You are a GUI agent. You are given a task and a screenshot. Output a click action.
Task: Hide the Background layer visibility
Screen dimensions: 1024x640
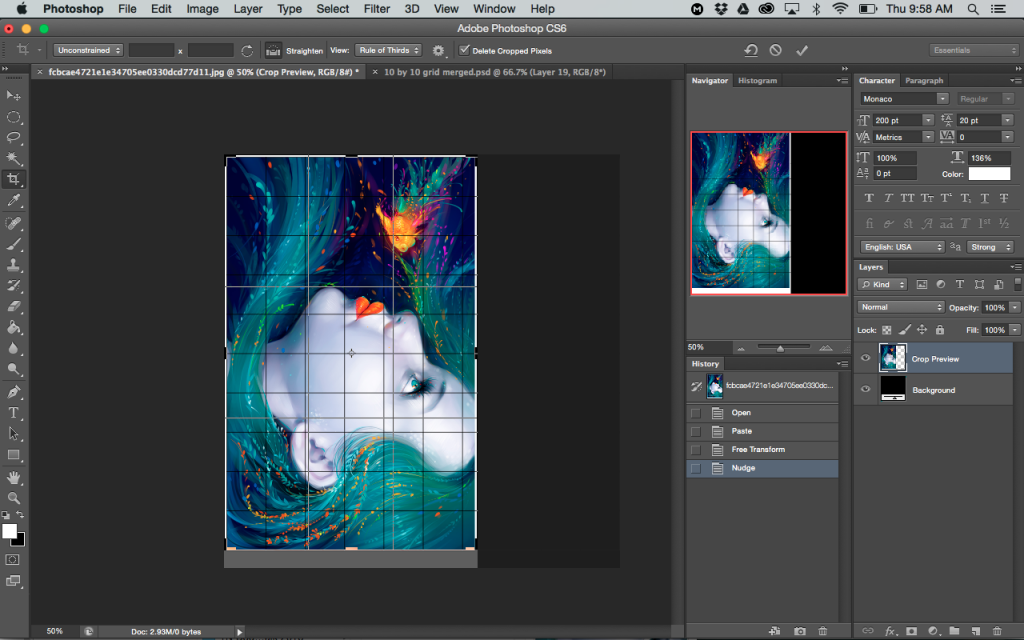click(x=865, y=389)
